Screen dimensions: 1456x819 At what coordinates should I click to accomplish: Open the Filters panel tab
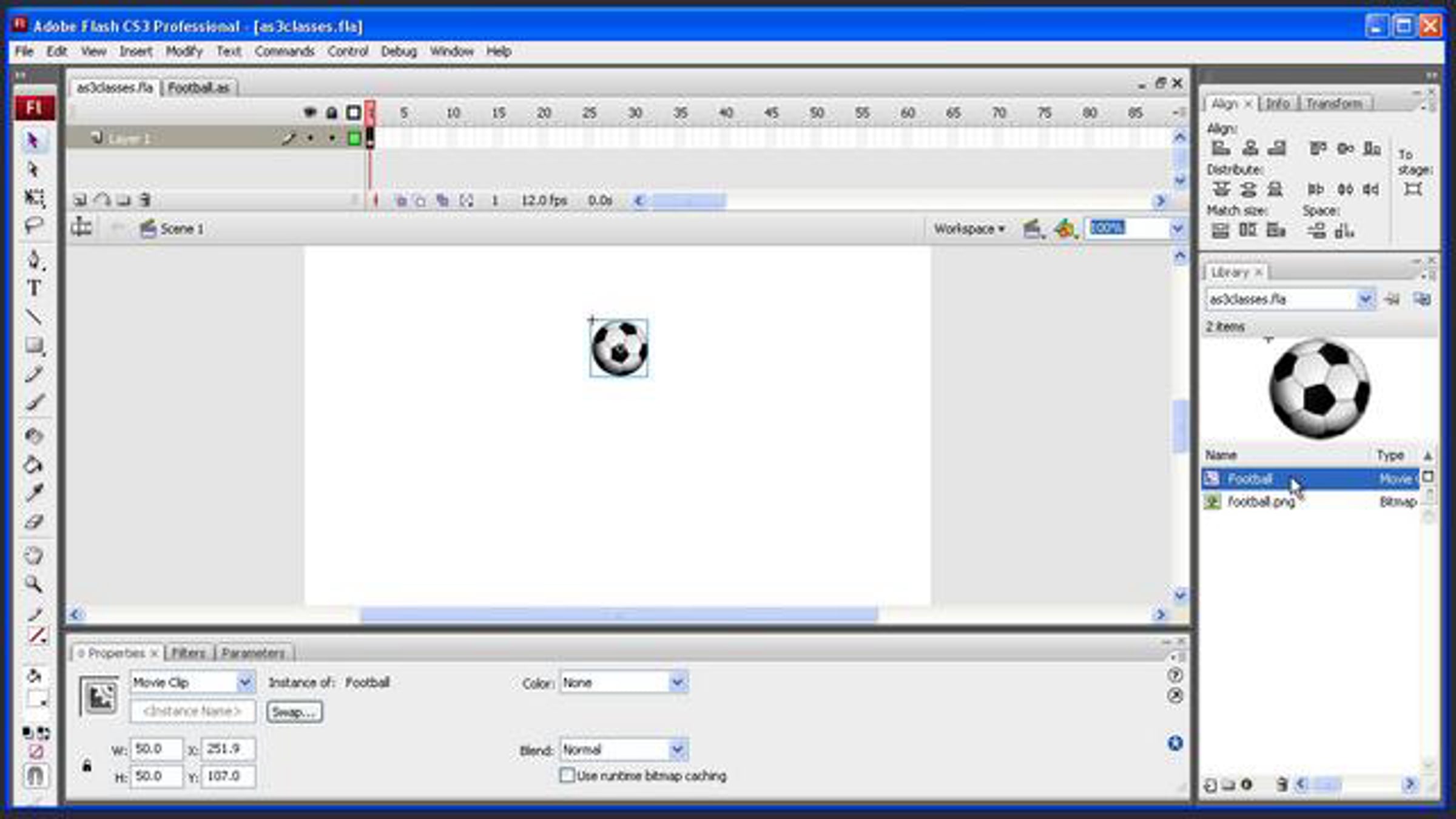(x=189, y=653)
